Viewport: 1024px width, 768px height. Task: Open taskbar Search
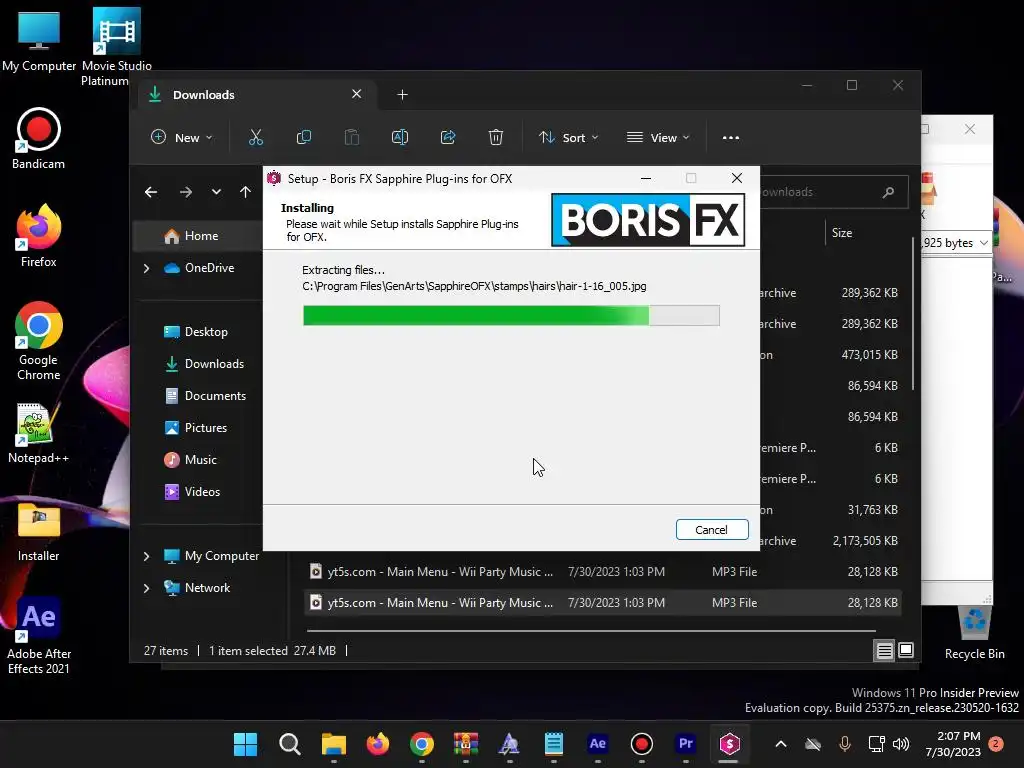tap(289, 744)
